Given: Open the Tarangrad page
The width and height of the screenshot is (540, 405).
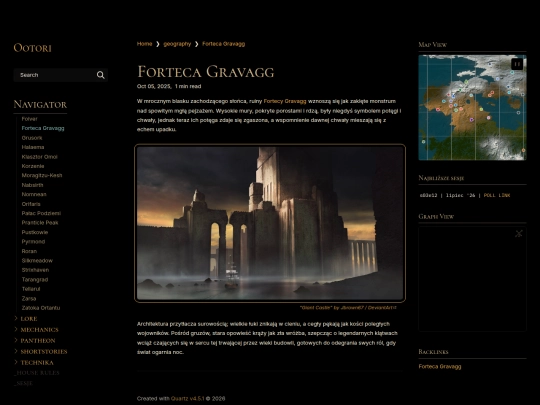Looking at the screenshot, I should (35, 279).
